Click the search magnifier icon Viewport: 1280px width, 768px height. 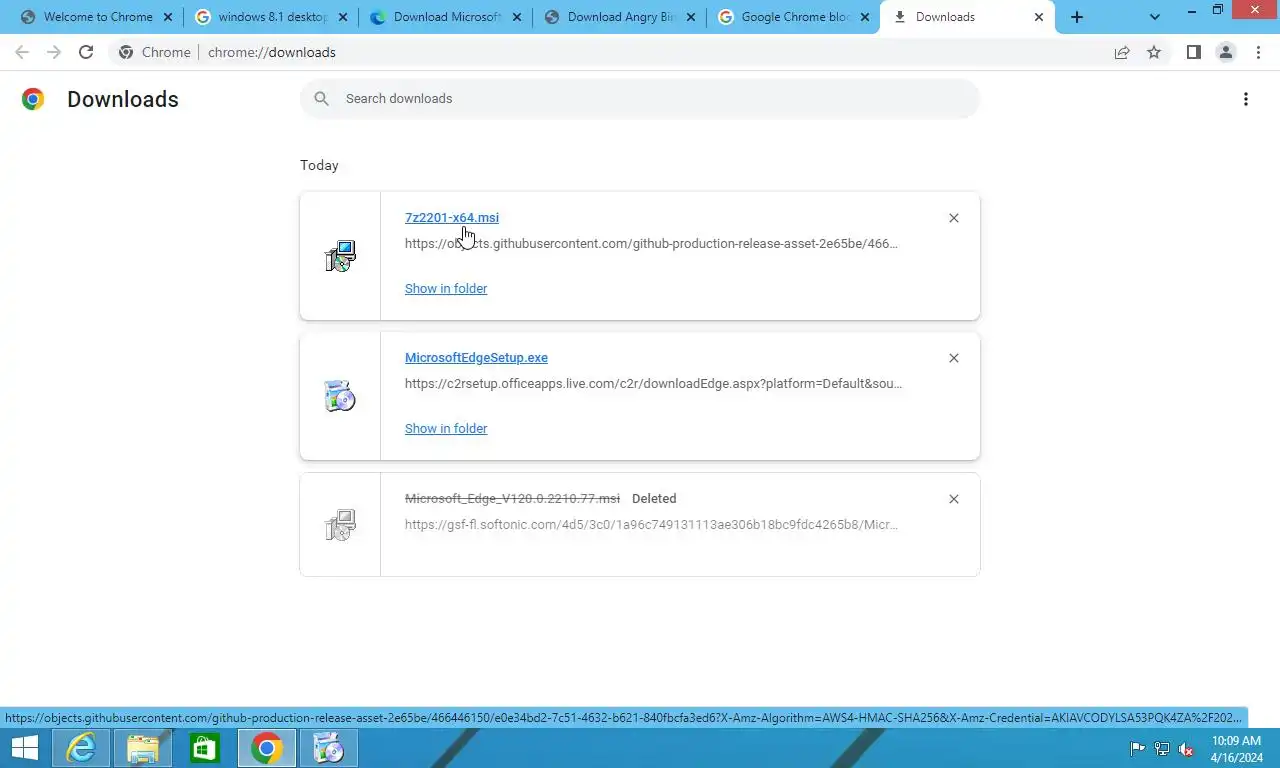[x=321, y=98]
